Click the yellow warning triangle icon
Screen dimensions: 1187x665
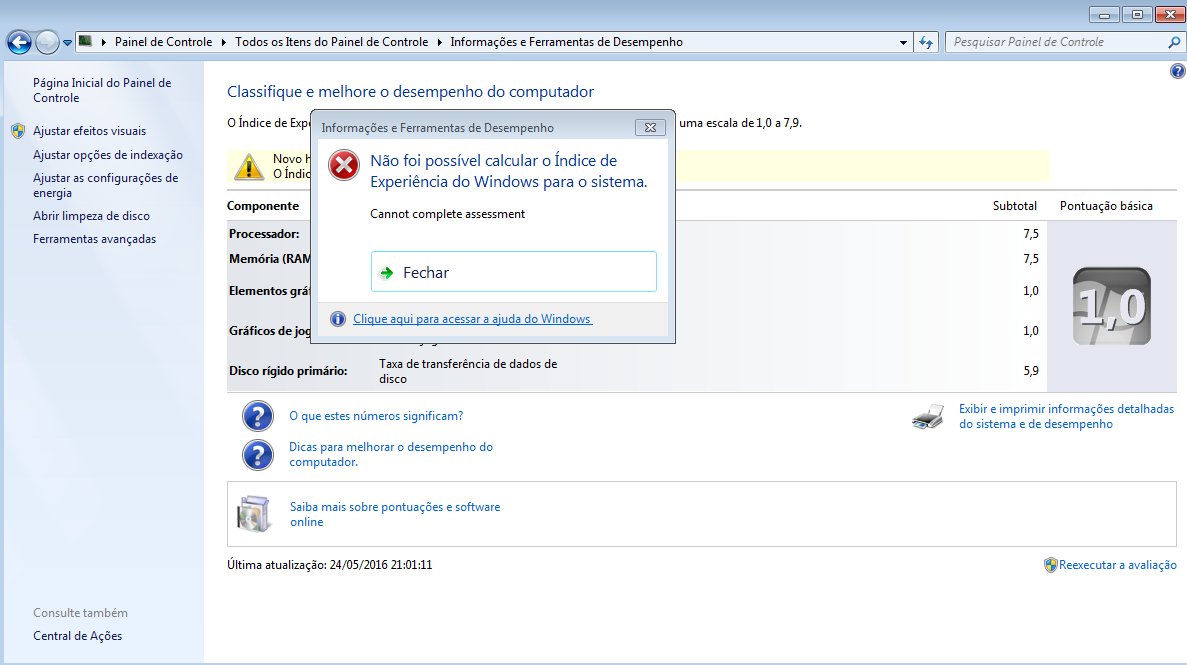pos(249,167)
